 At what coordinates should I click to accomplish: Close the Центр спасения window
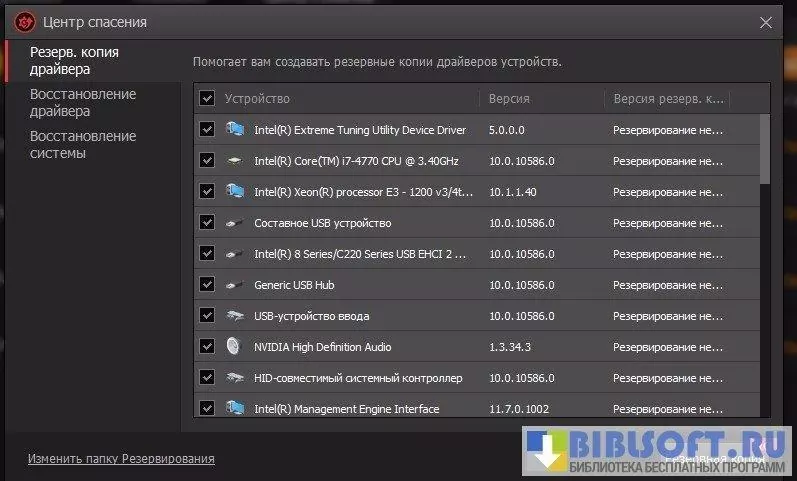point(766,22)
